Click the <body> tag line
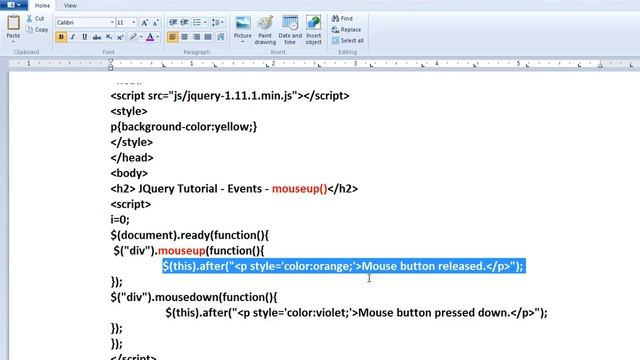 tap(129, 173)
